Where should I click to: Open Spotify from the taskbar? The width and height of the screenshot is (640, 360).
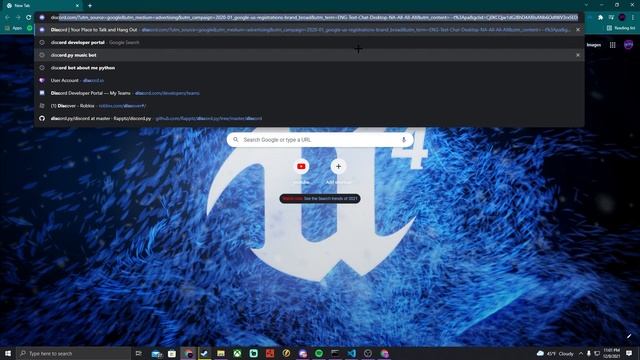point(319,353)
